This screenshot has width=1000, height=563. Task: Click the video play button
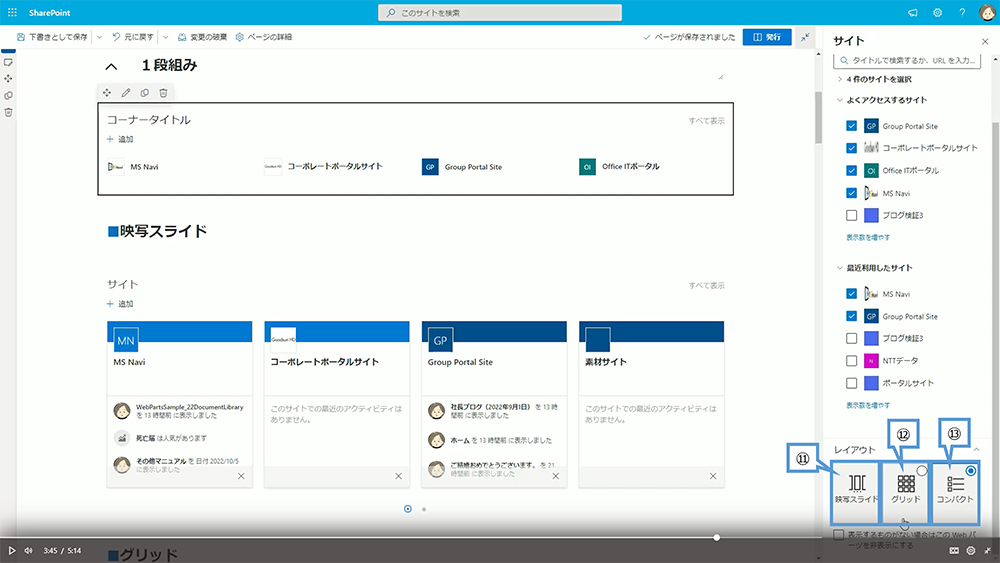[11, 550]
